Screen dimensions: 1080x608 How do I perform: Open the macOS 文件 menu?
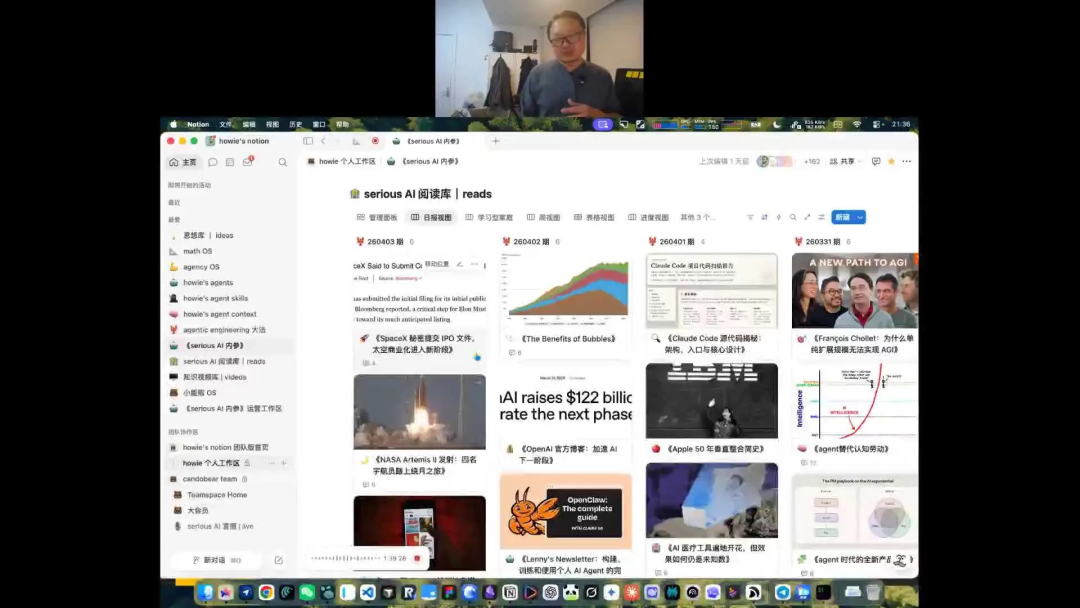point(226,125)
